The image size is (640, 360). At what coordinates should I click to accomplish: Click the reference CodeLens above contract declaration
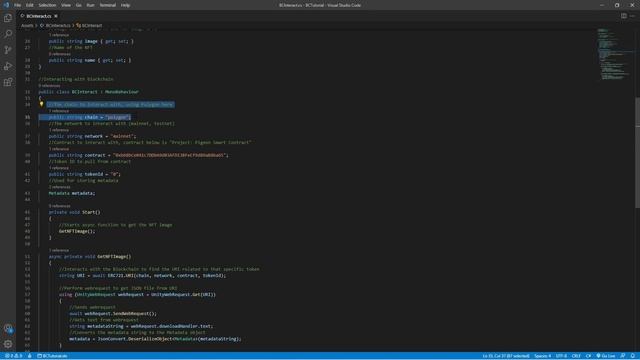click(x=59, y=149)
